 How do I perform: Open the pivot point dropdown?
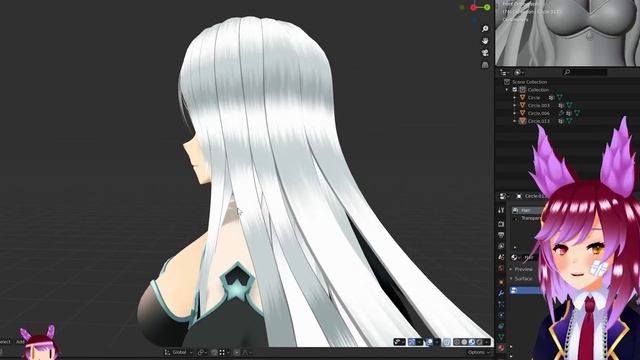pos(201,352)
